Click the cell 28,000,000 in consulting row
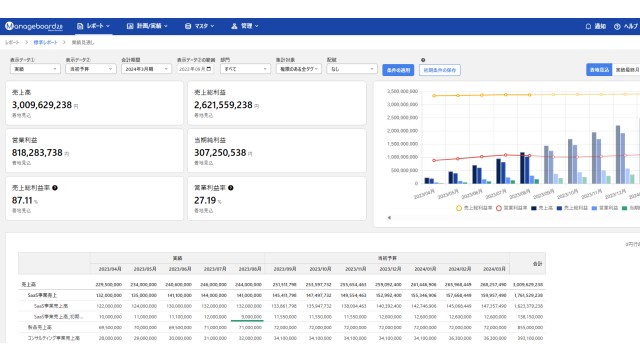This screenshot has height=360, width=640. [110, 338]
